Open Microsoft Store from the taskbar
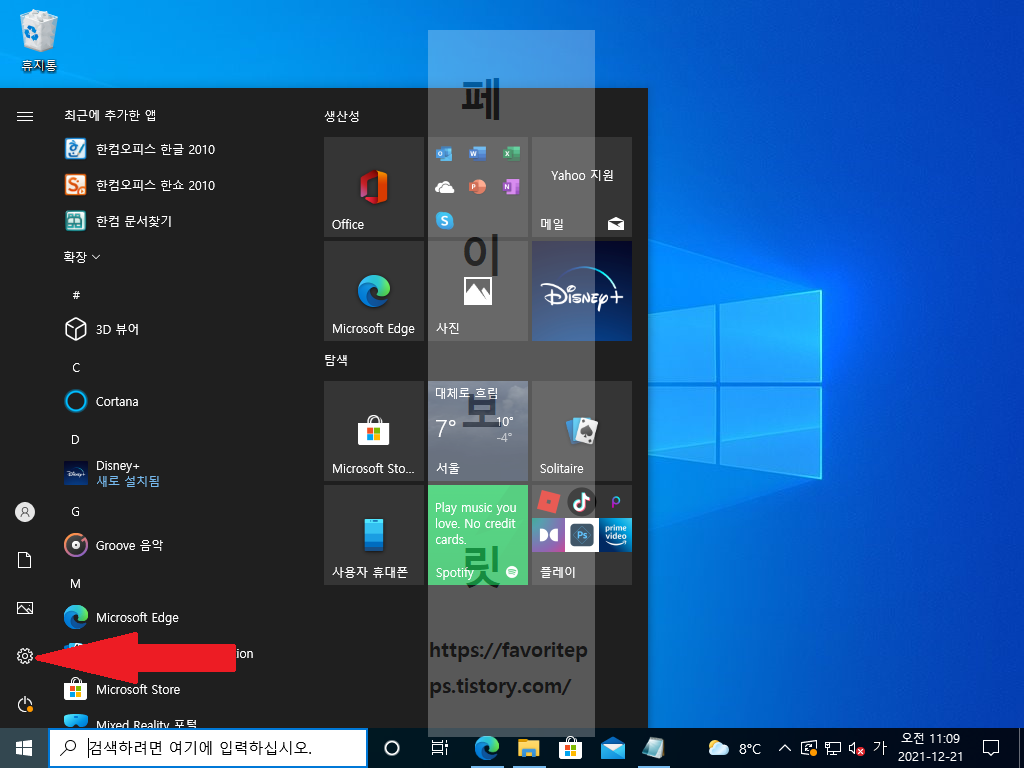Image resolution: width=1024 pixels, height=768 pixels. point(570,748)
